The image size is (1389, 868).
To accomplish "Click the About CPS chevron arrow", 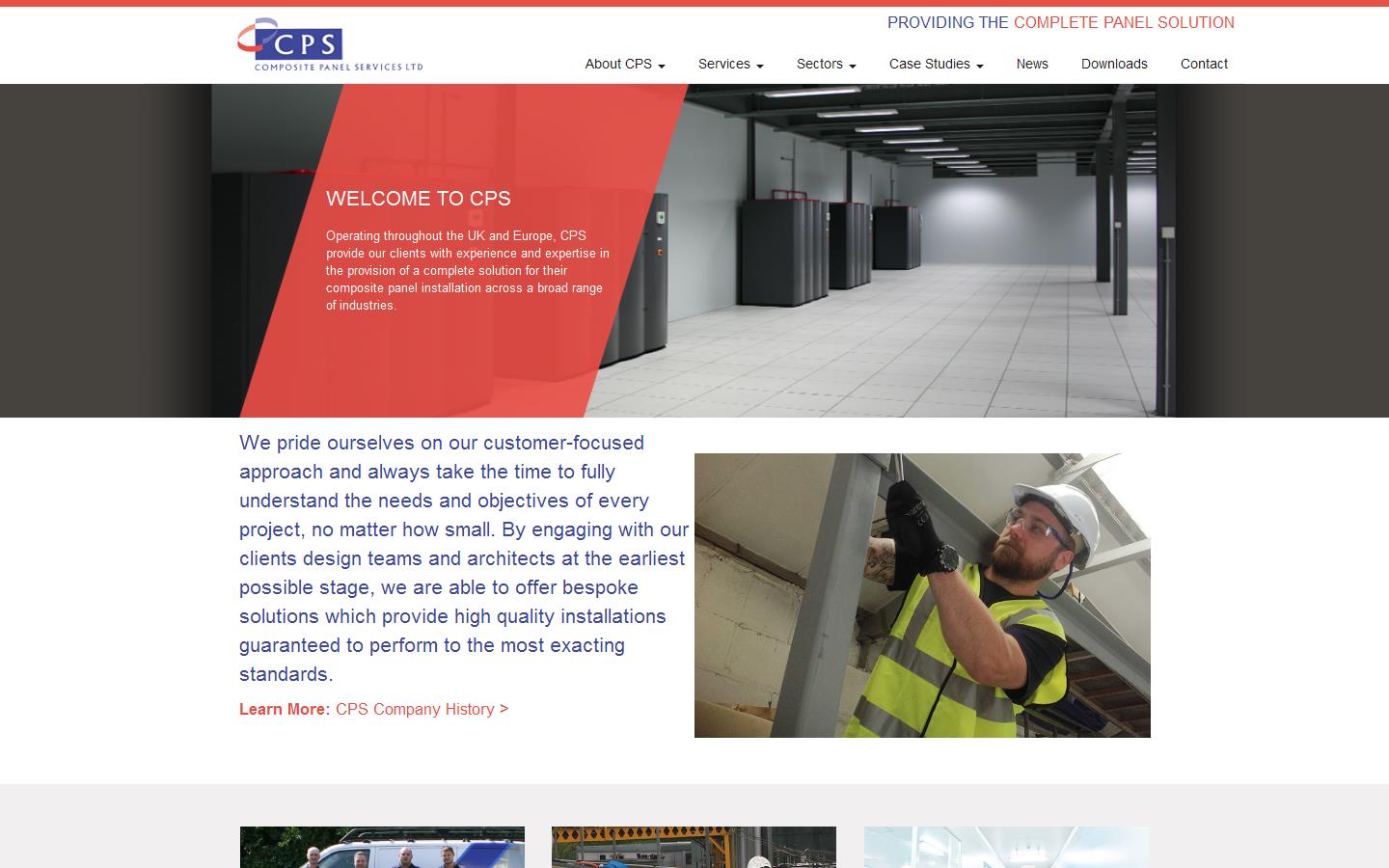I will [662, 67].
